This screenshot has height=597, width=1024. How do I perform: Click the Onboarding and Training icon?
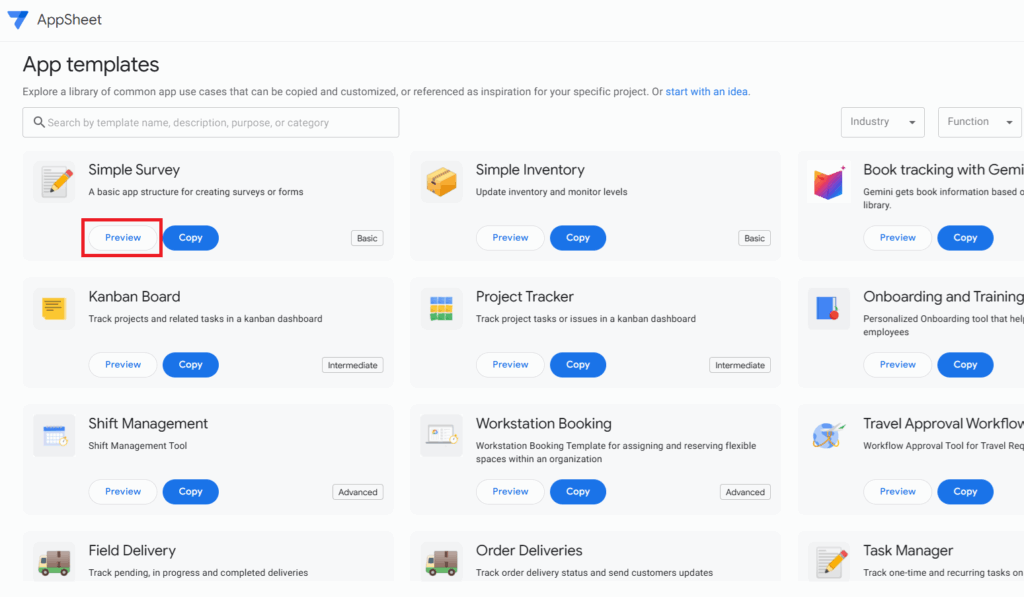pos(828,309)
